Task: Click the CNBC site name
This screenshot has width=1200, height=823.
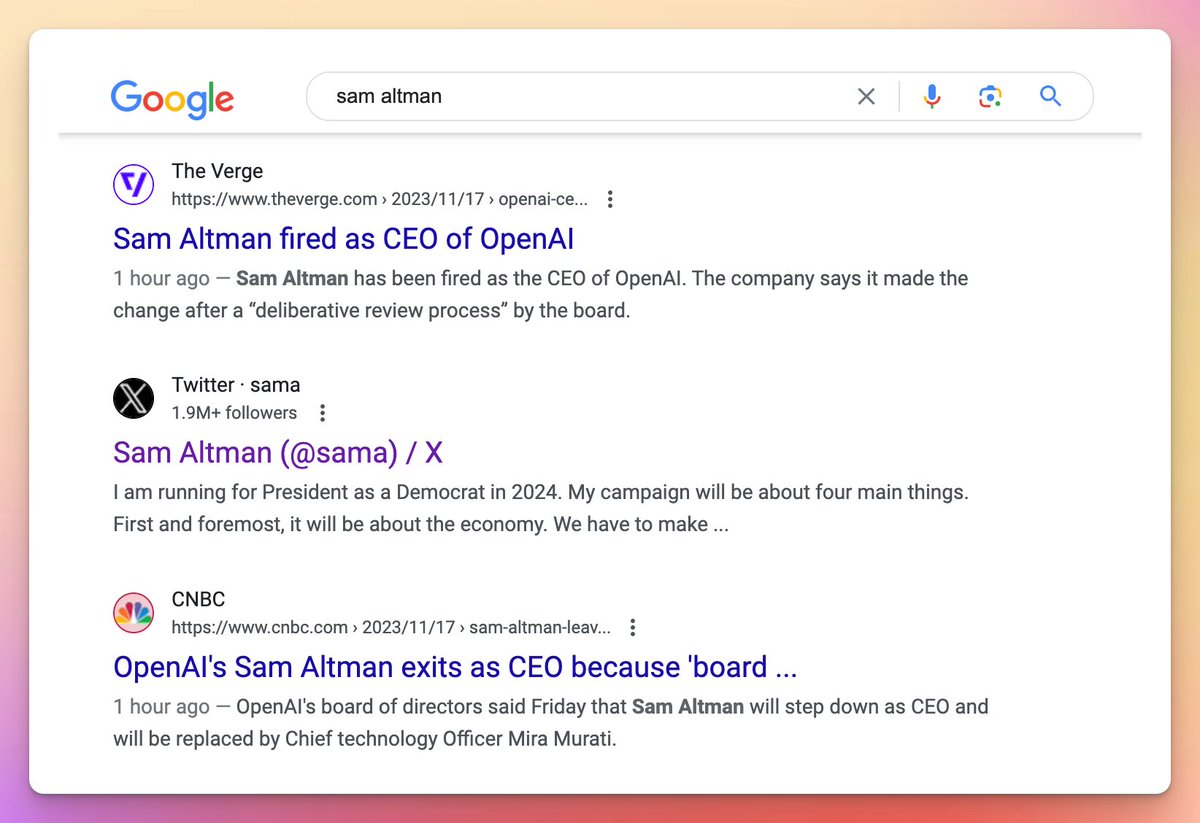Action: (x=198, y=599)
